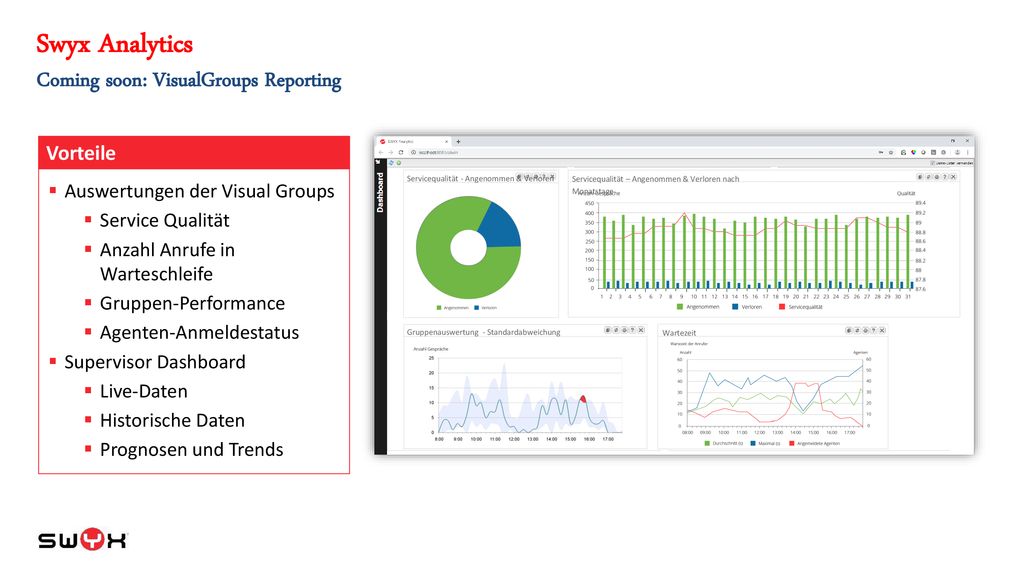Open settings gear of Gruppenauswertung widget

click(624, 330)
